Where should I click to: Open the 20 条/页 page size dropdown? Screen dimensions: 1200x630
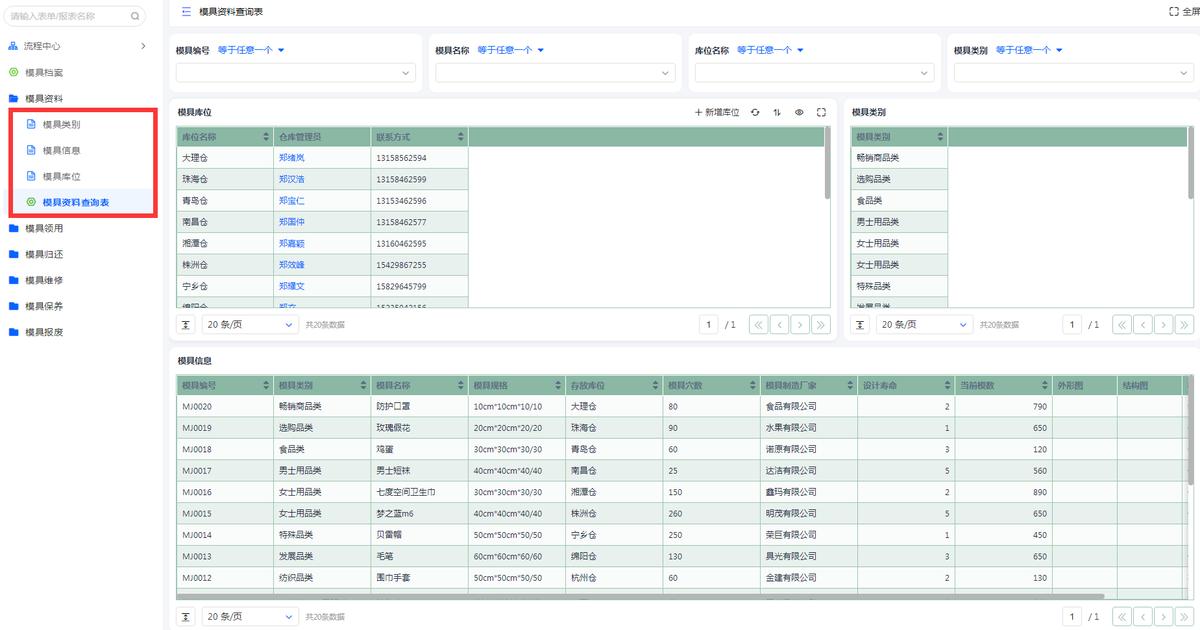(248, 324)
